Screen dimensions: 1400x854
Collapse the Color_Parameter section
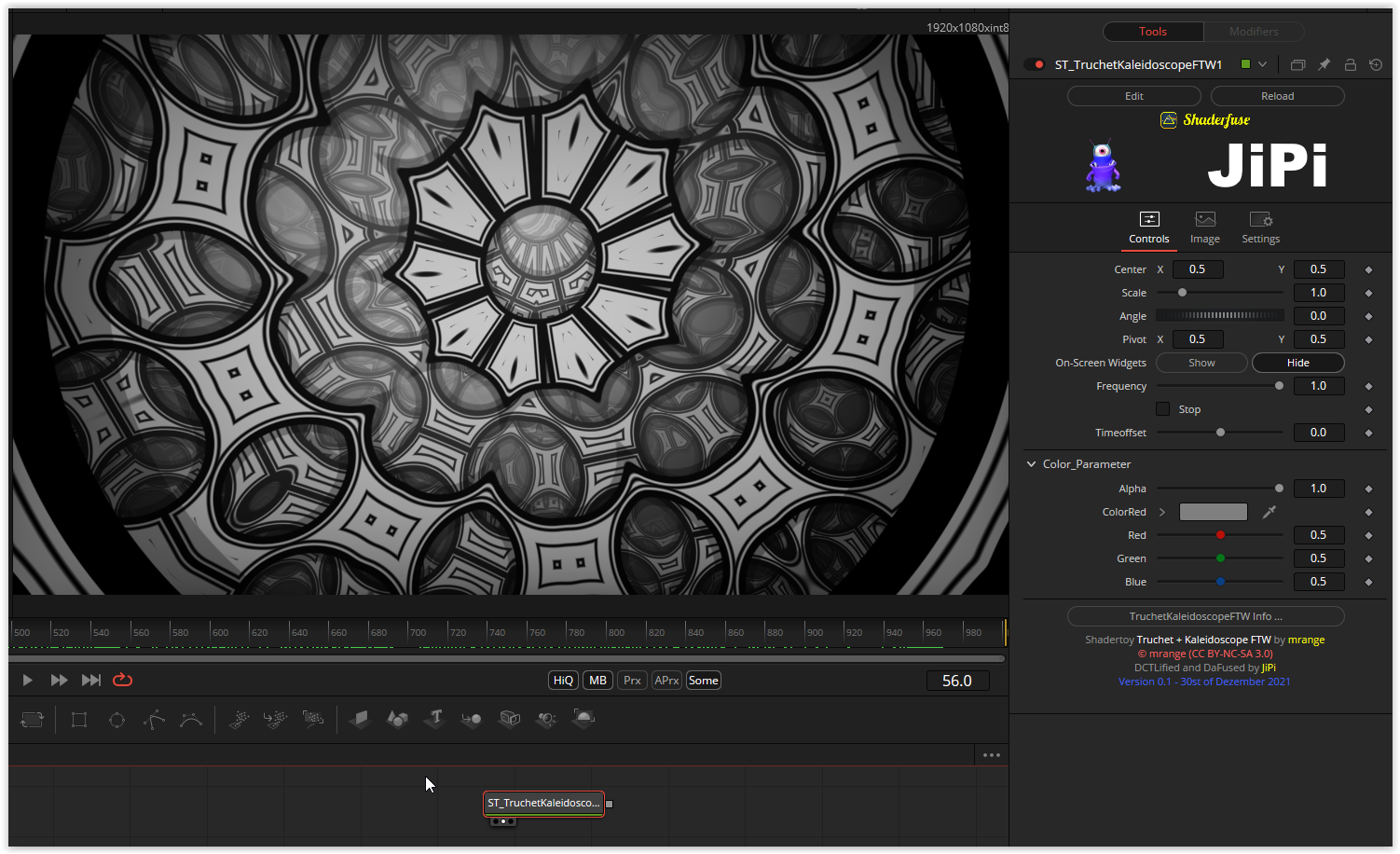coord(1032,463)
